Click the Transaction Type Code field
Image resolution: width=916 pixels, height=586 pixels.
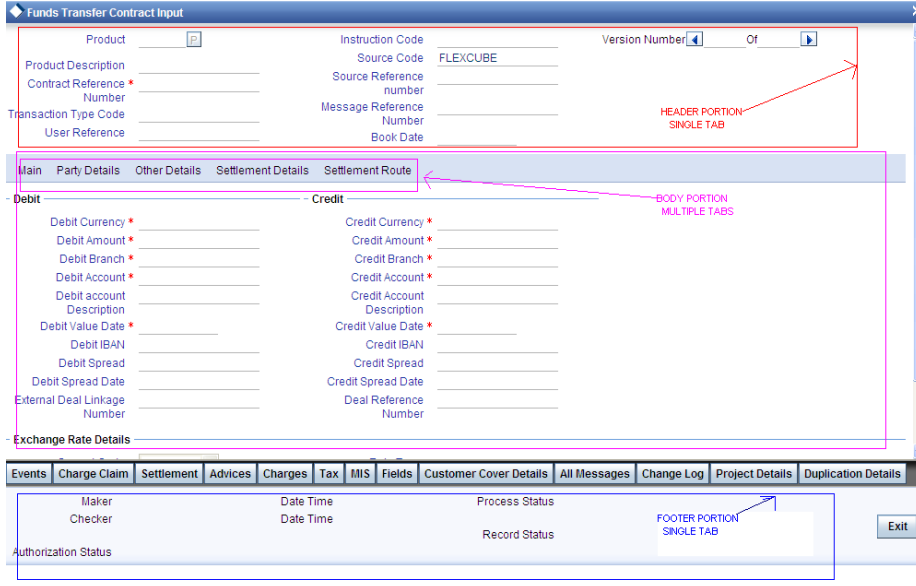point(199,115)
